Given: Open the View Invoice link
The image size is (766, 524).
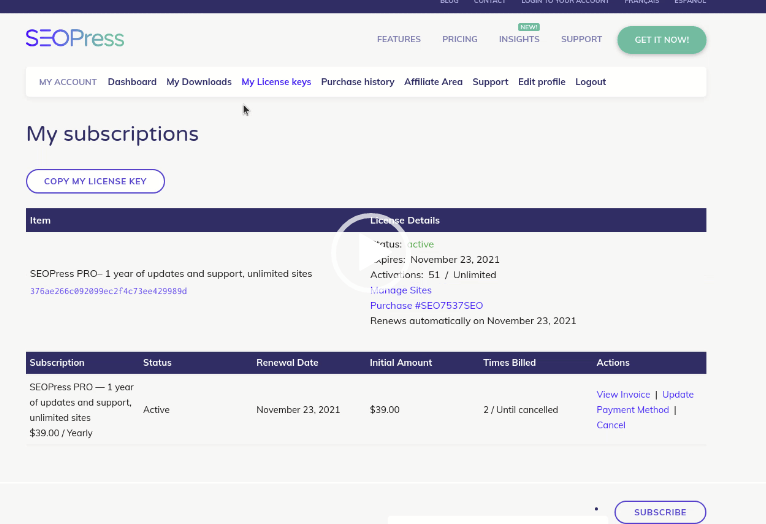Looking at the screenshot, I should (x=623, y=395).
